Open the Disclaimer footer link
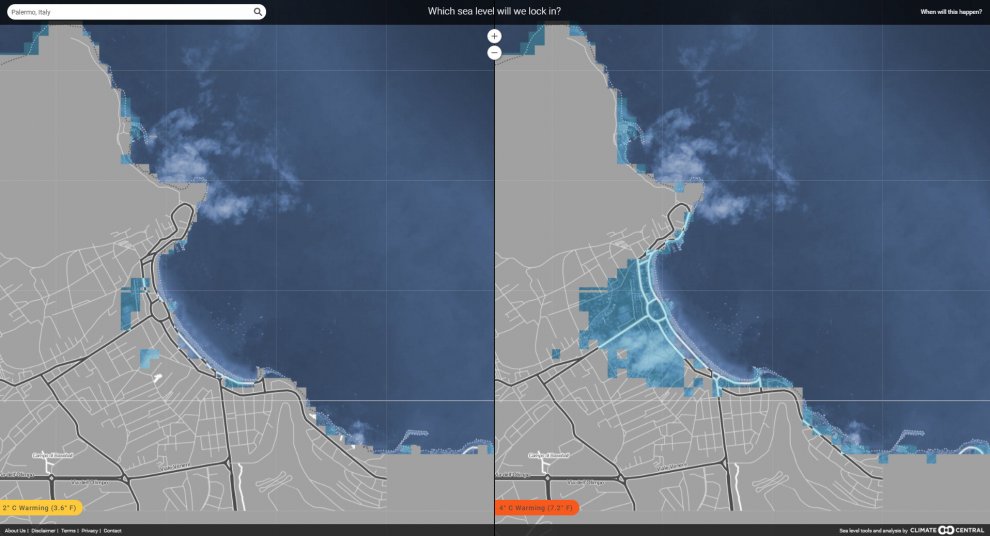This screenshot has width=990, height=536. (x=43, y=531)
